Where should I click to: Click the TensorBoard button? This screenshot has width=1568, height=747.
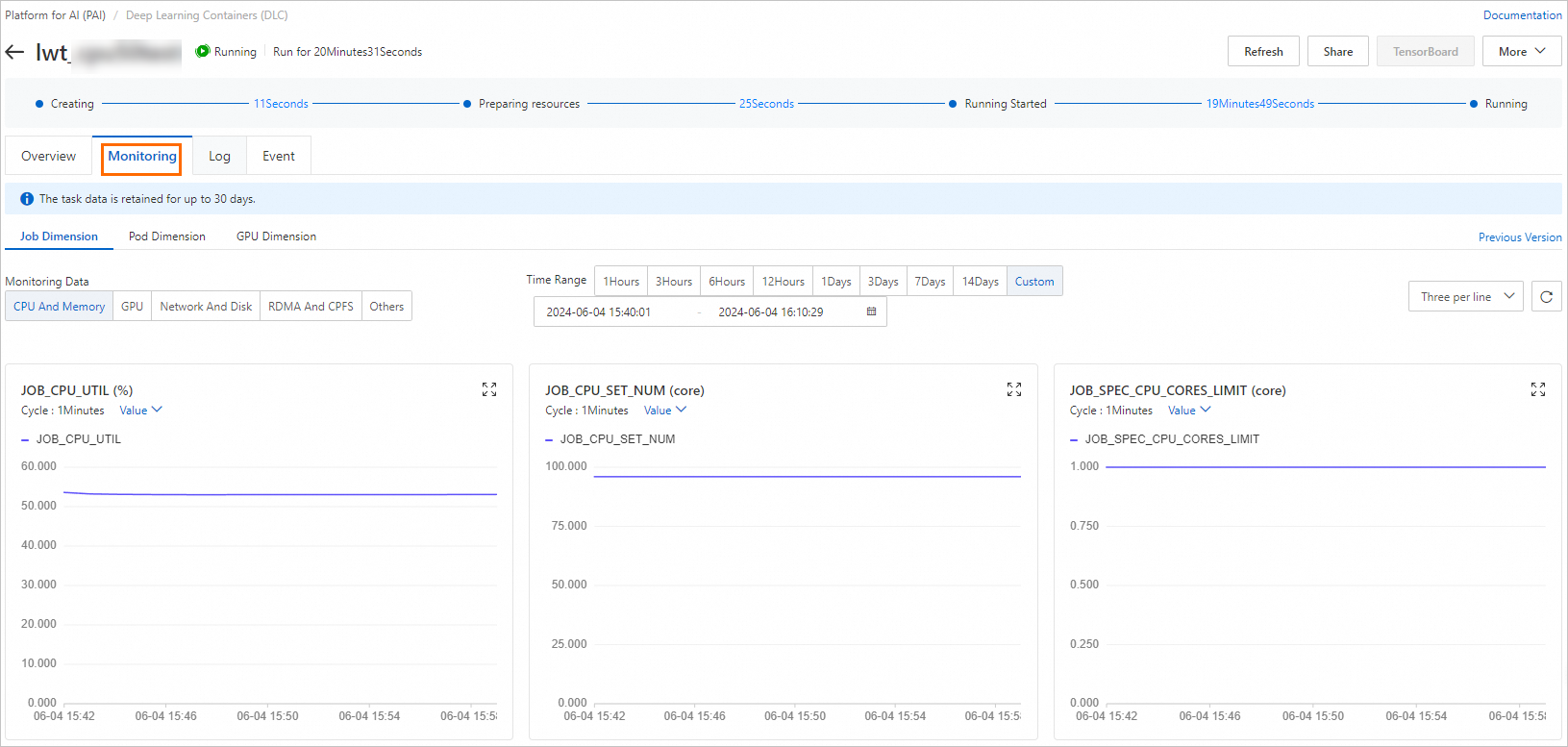pyautogui.click(x=1425, y=52)
